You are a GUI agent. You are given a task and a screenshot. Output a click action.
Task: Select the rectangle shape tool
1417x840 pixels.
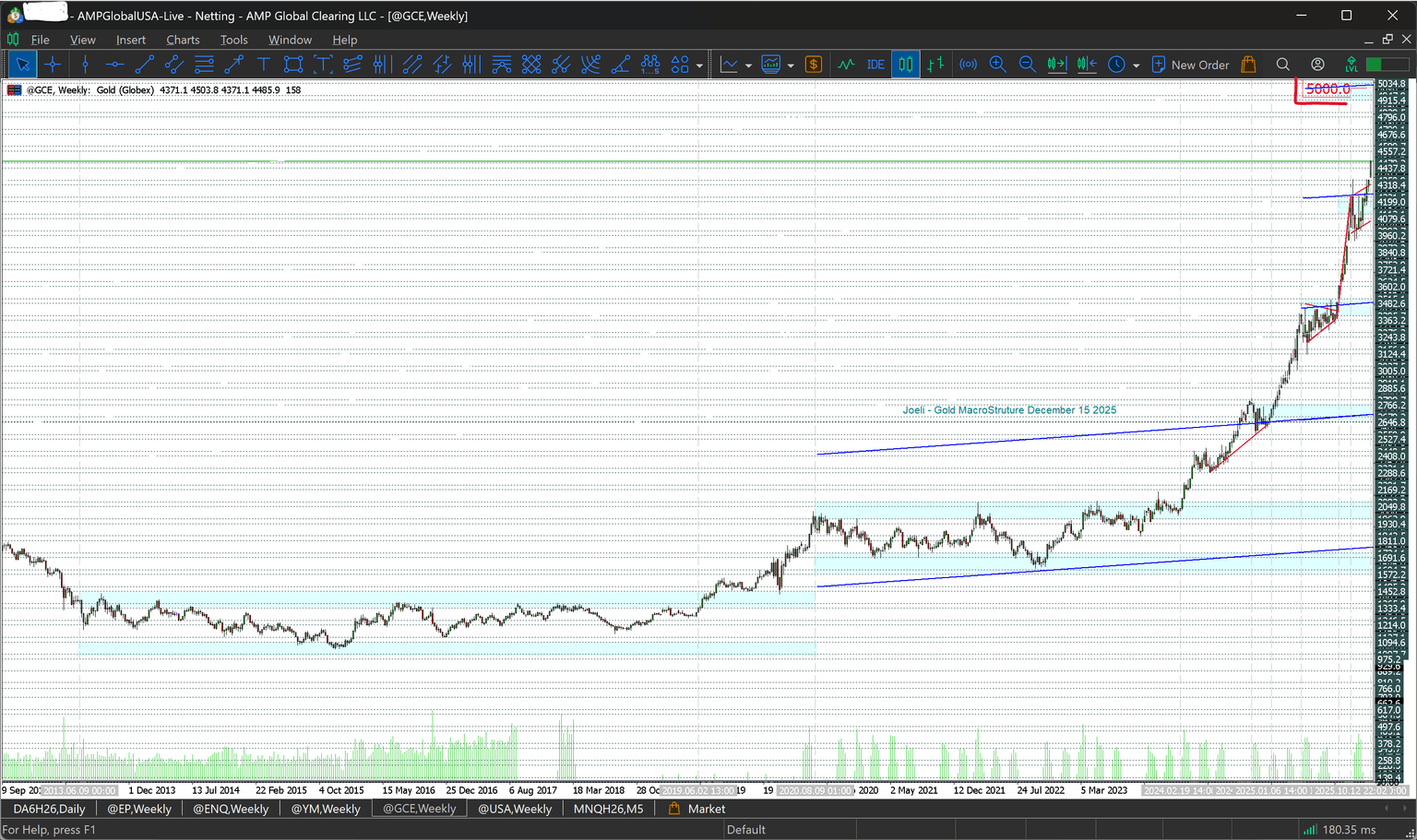pyautogui.click(x=293, y=65)
